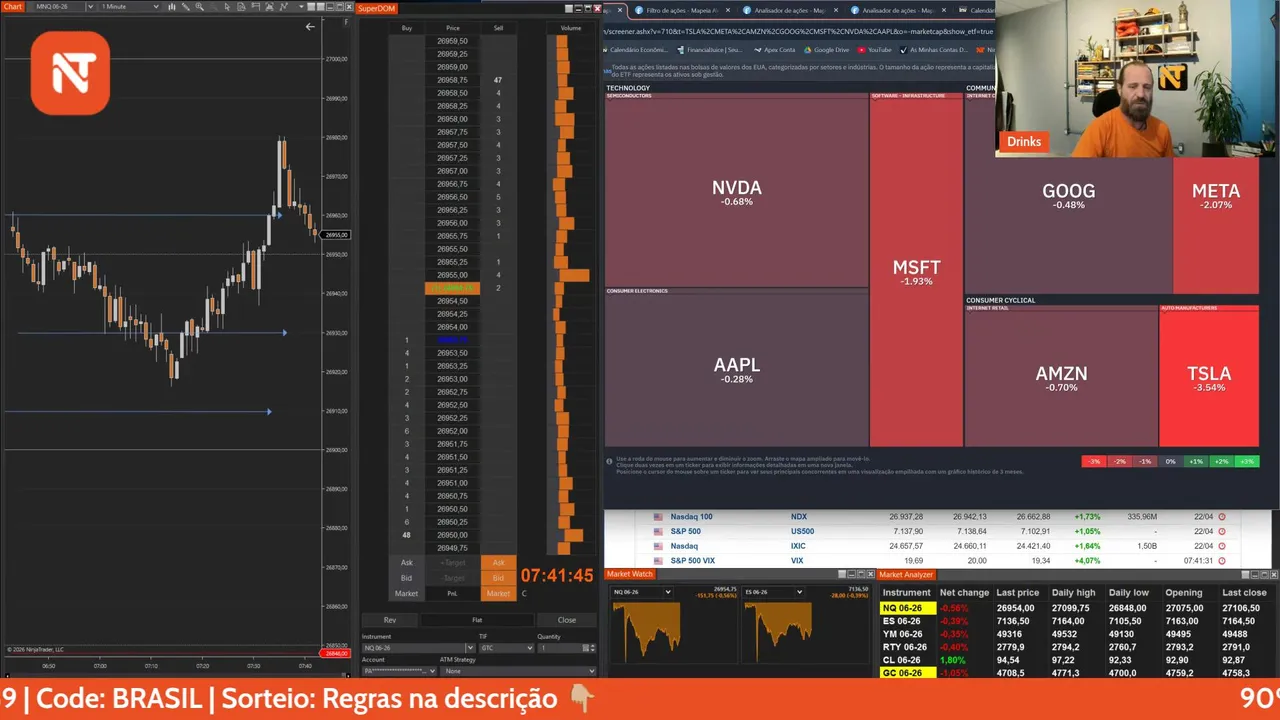Click the highlighted current price row in SuperDOM
This screenshot has width=1280, height=720.
click(452, 288)
